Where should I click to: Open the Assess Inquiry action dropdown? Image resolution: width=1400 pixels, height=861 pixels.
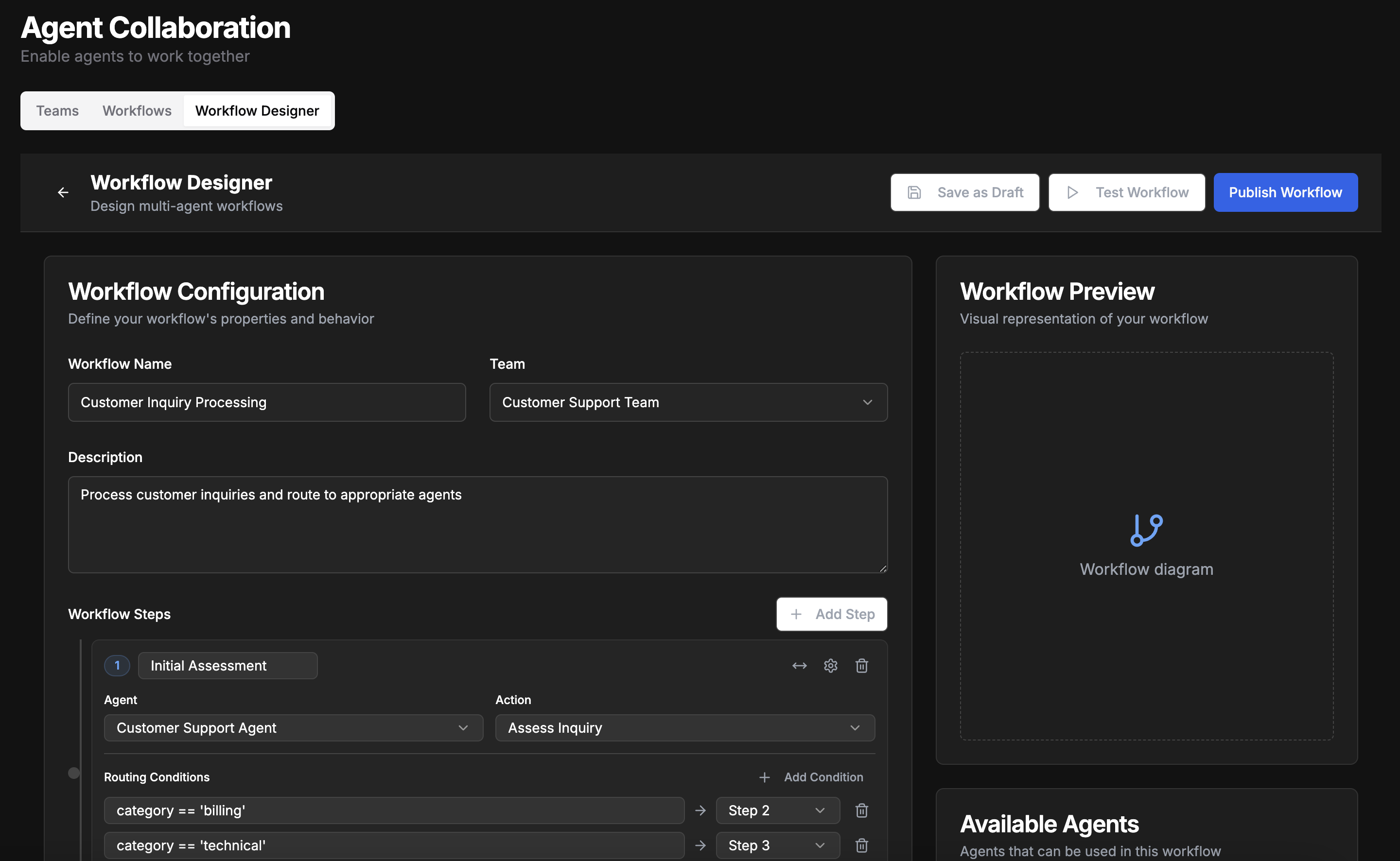[x=684, y=728]
